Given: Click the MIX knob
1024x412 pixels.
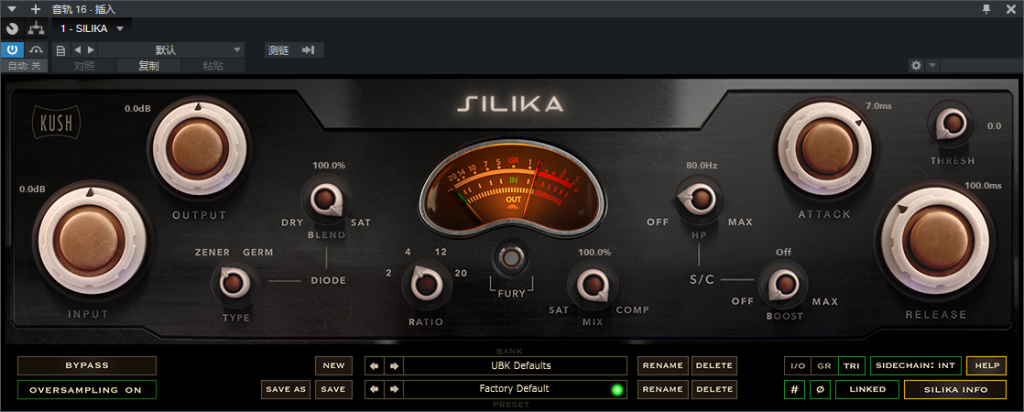Looking at the screenshot, I should pos(593,284).
